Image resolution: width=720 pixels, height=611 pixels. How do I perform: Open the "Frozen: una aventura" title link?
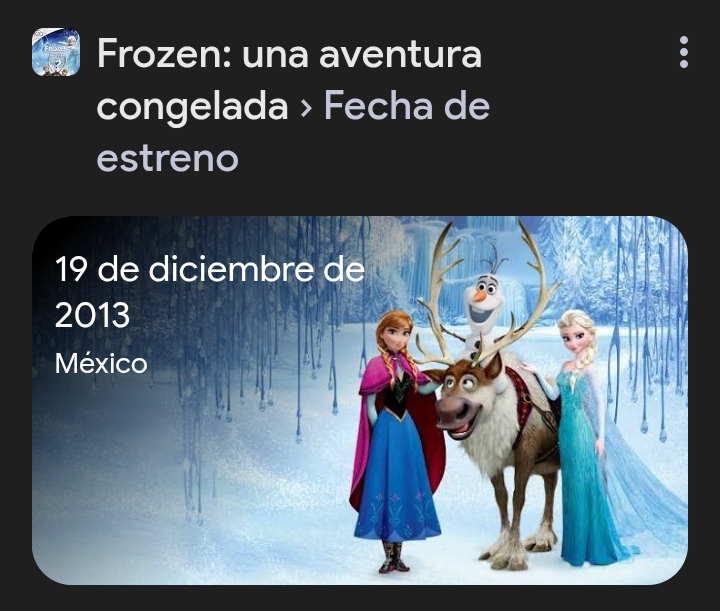(x=289, y=54)
